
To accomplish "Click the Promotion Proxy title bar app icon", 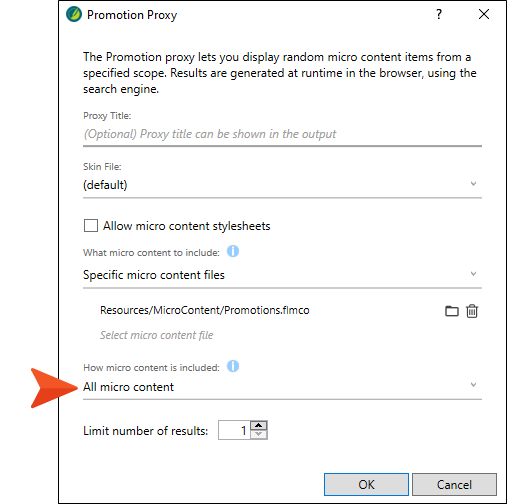I will (74, 14).
